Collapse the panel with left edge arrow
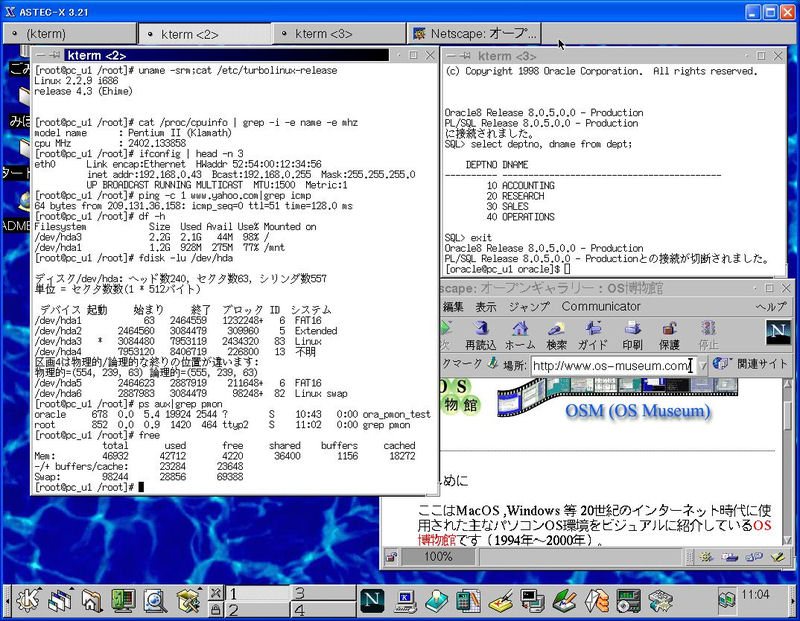 tap(7, 602)
